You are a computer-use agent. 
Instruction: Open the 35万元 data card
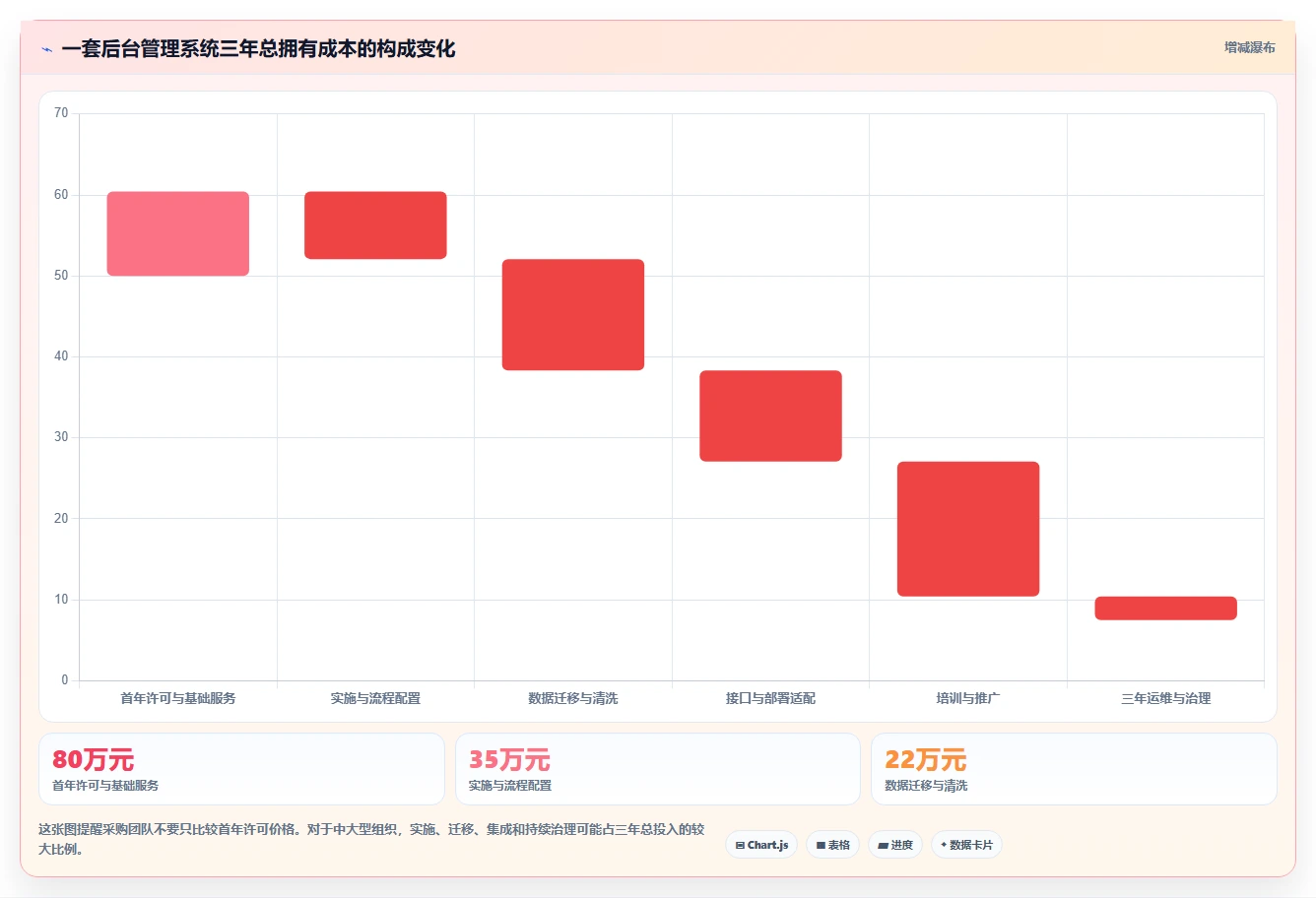pos(657,769)
